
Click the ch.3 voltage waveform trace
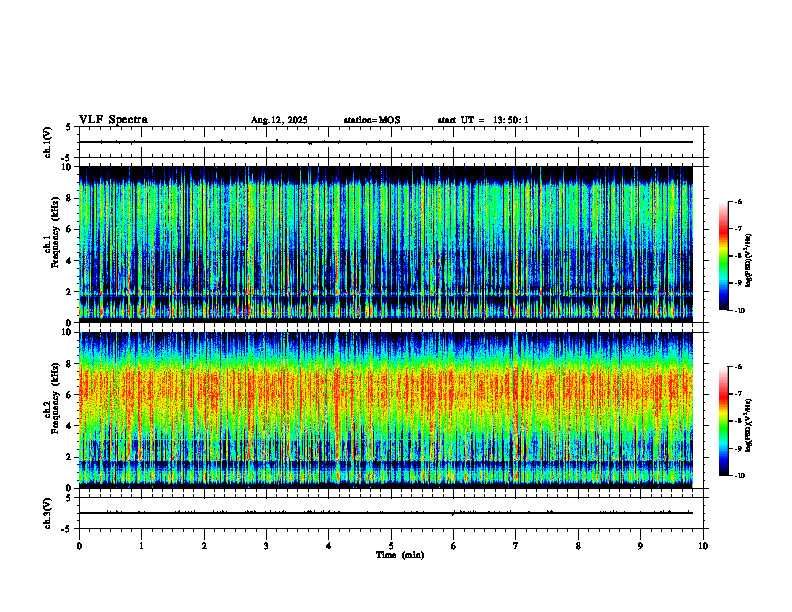click(386, 513)
